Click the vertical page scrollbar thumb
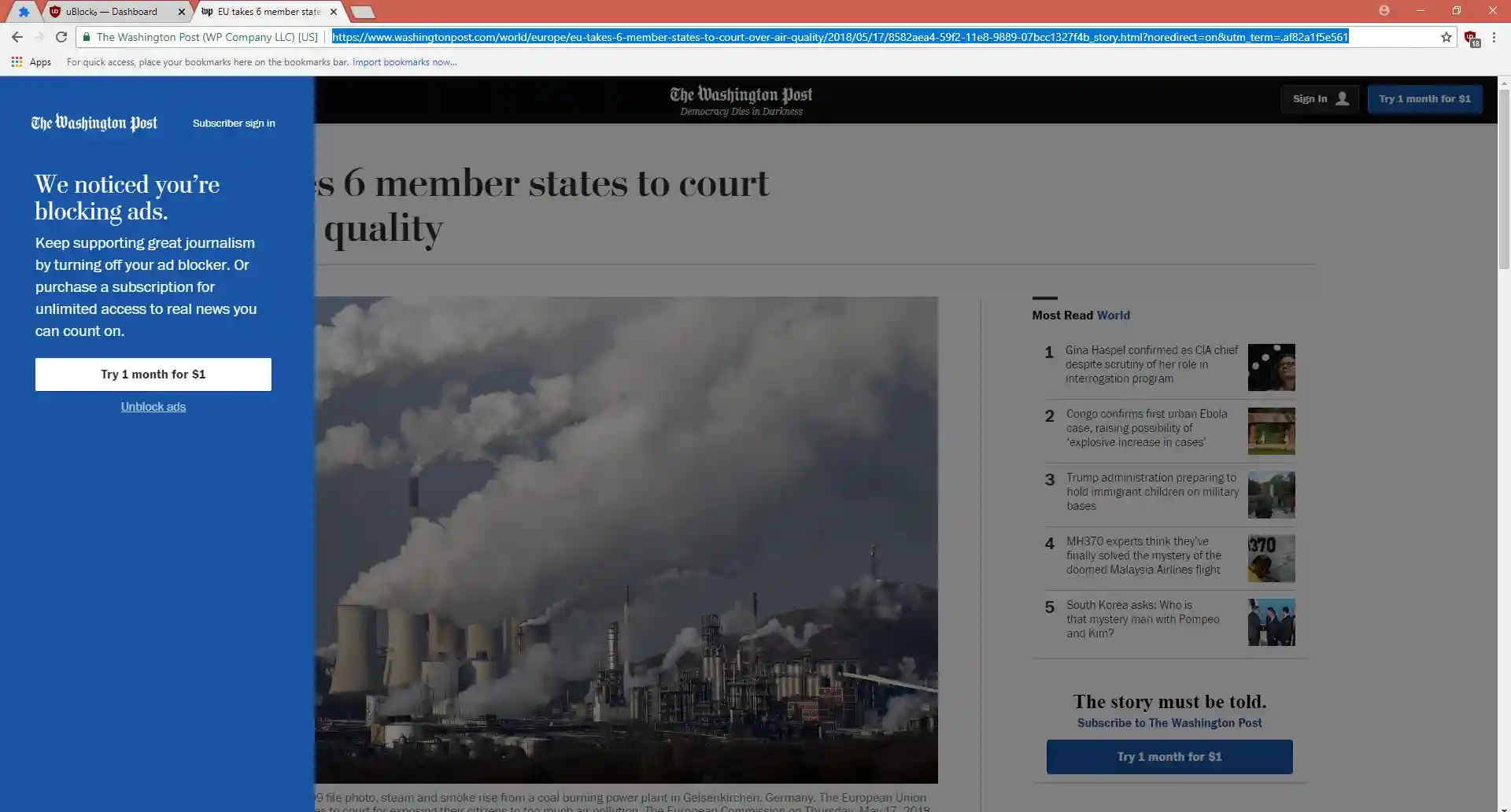 1504,179
